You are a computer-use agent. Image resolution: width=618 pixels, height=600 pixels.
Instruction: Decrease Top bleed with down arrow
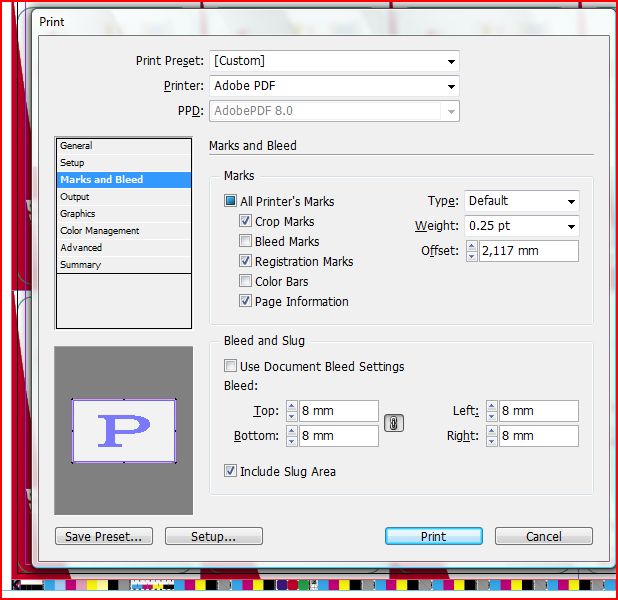point(291,416)
